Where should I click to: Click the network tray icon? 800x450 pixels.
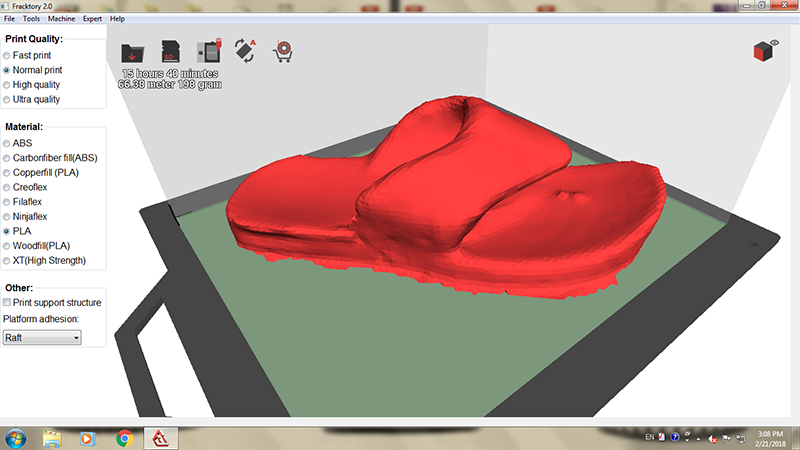click(x=740, y=438)
